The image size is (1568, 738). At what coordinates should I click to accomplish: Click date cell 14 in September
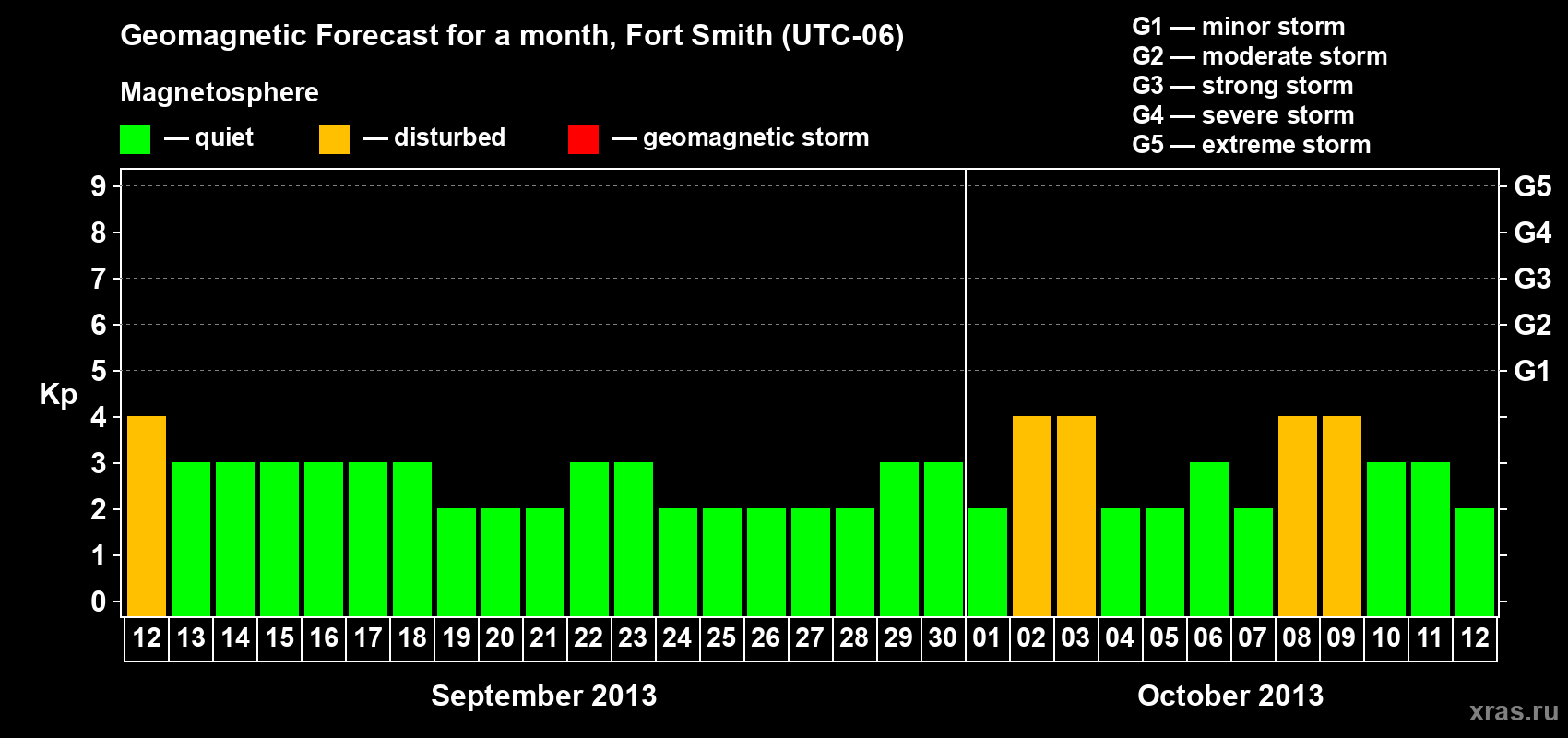pyautogui.click(x=235, y=638)
